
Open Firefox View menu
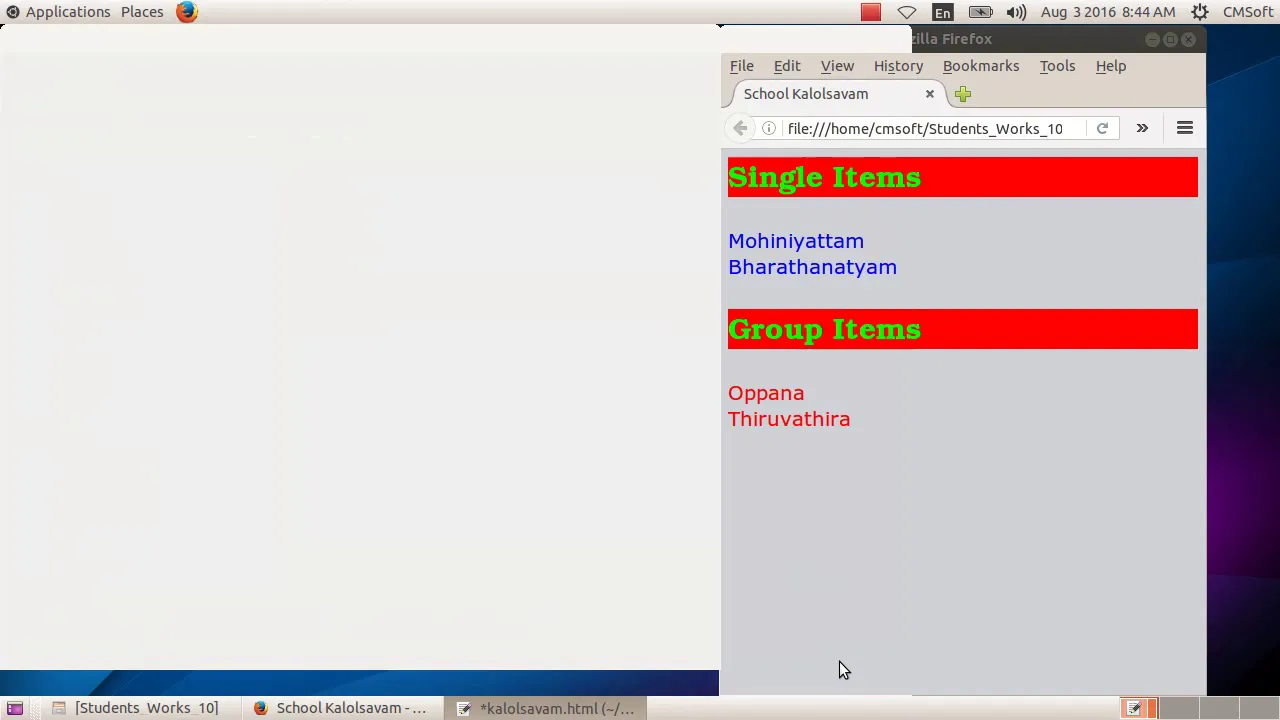click(837, 66)
